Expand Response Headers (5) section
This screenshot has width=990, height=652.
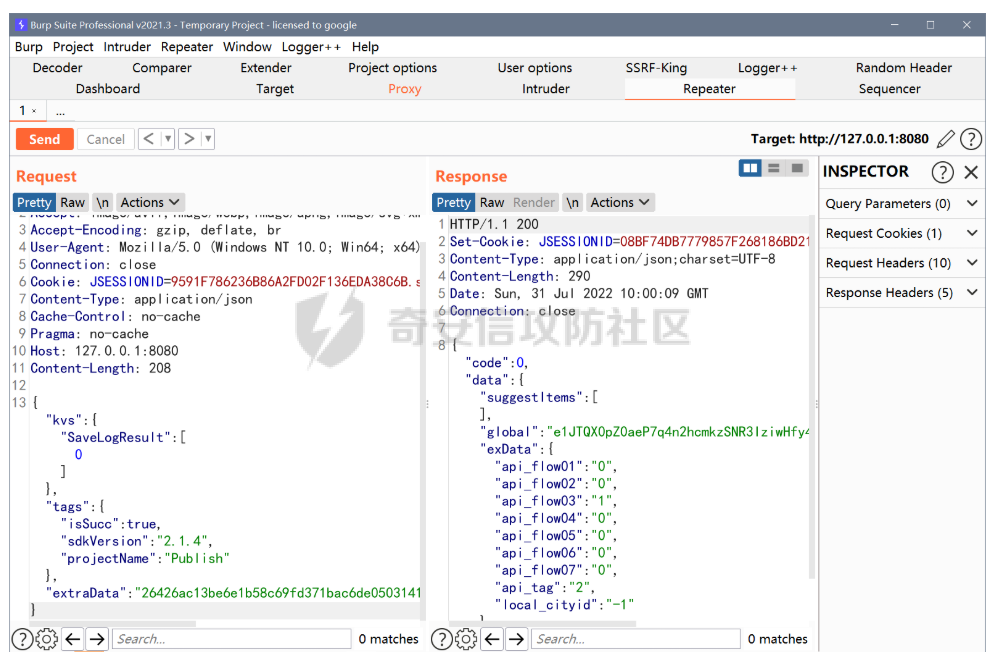(x=902, y=292)
